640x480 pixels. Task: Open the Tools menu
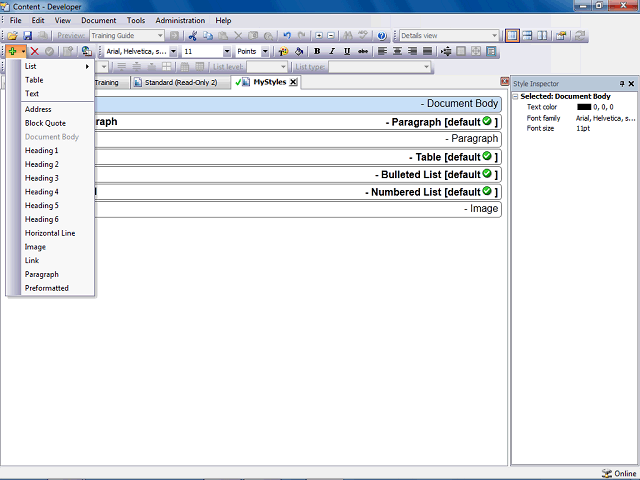[136, 20]
